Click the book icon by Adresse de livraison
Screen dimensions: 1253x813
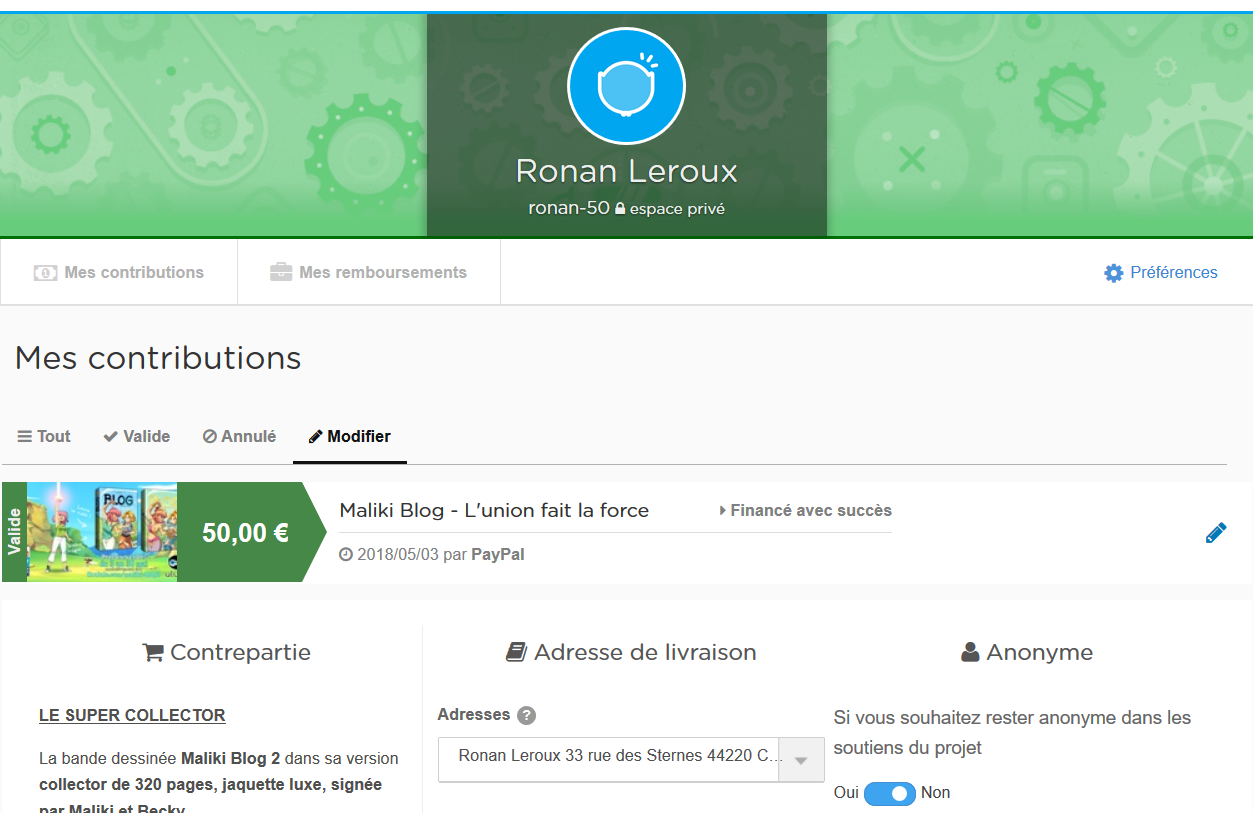[516, 653]
